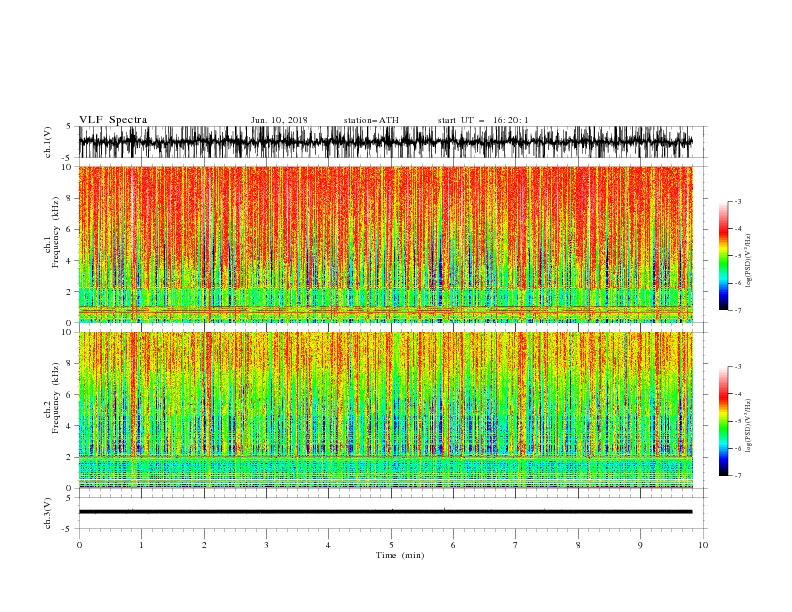The image size is (792, 612).
Task: Click the "7" tick on the time axis
Action: click(516, 545)
